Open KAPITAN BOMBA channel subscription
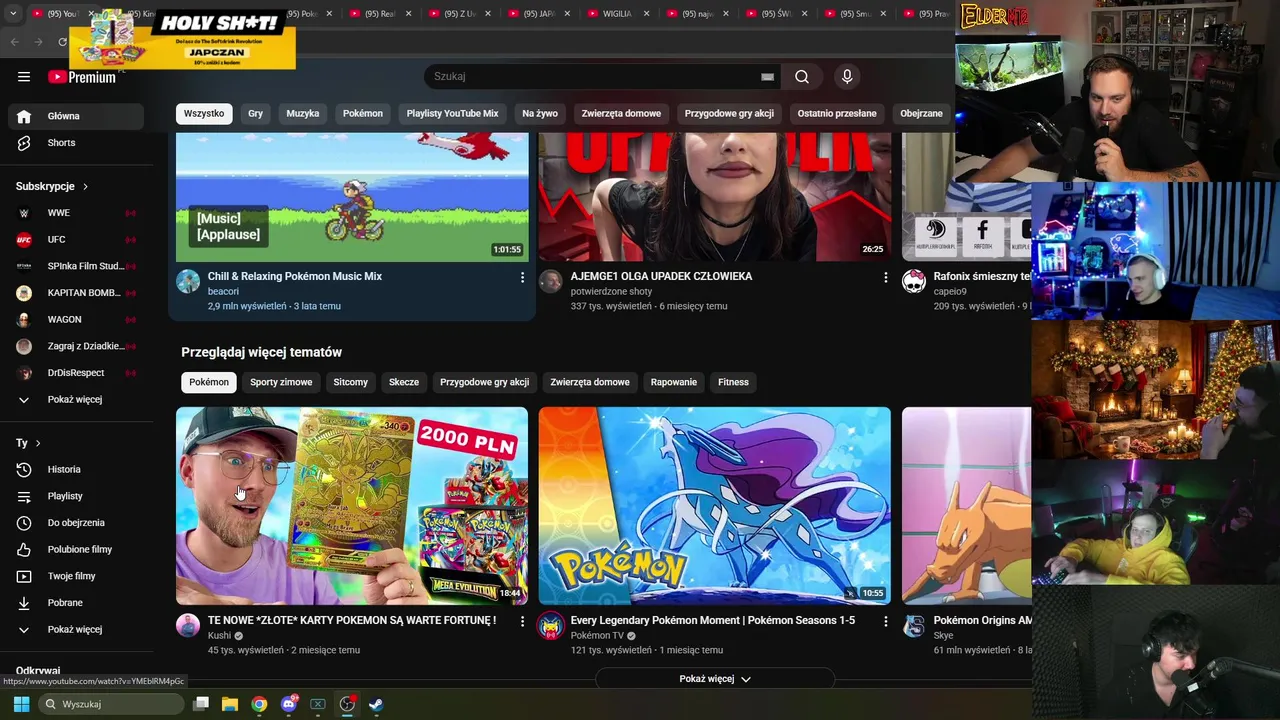Screen dimensions: 1280x720 (x=76, y=293)
